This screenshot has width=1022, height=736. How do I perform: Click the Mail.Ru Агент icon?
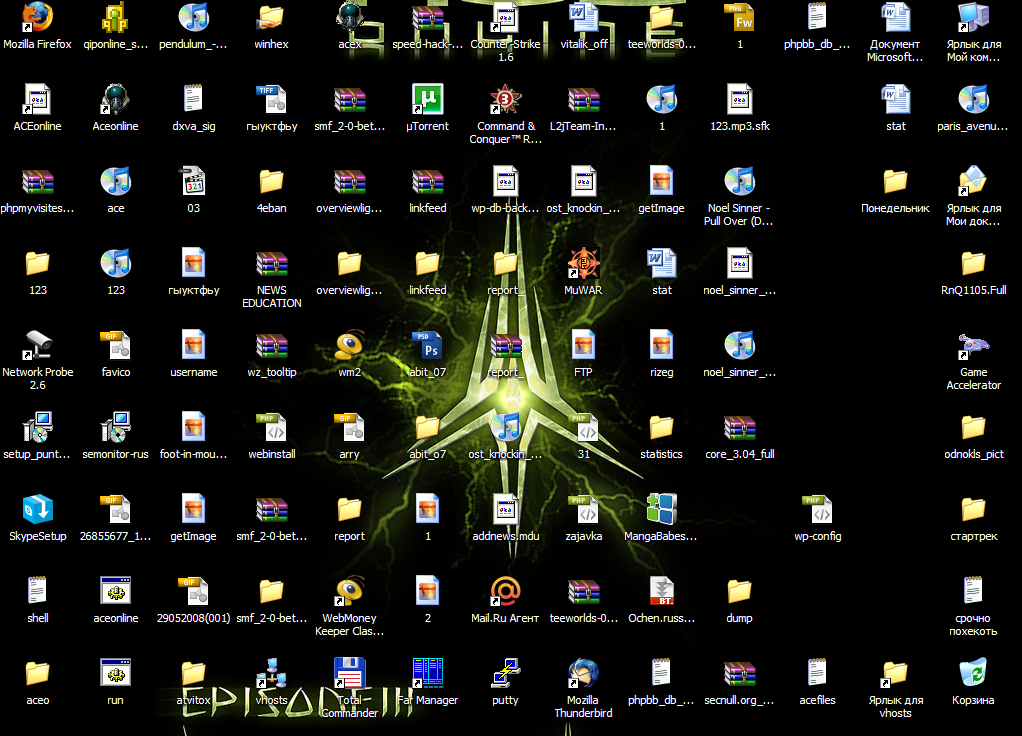tap(505, 591)
